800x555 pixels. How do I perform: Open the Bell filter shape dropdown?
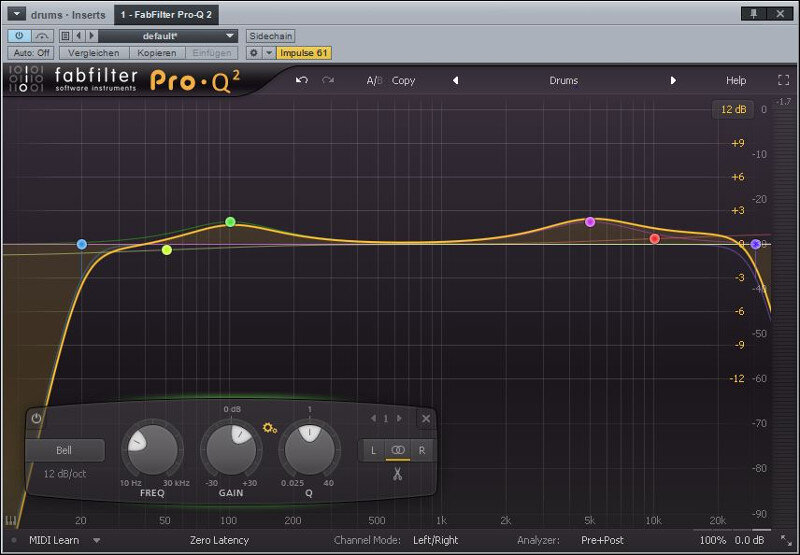coord(64,450)
